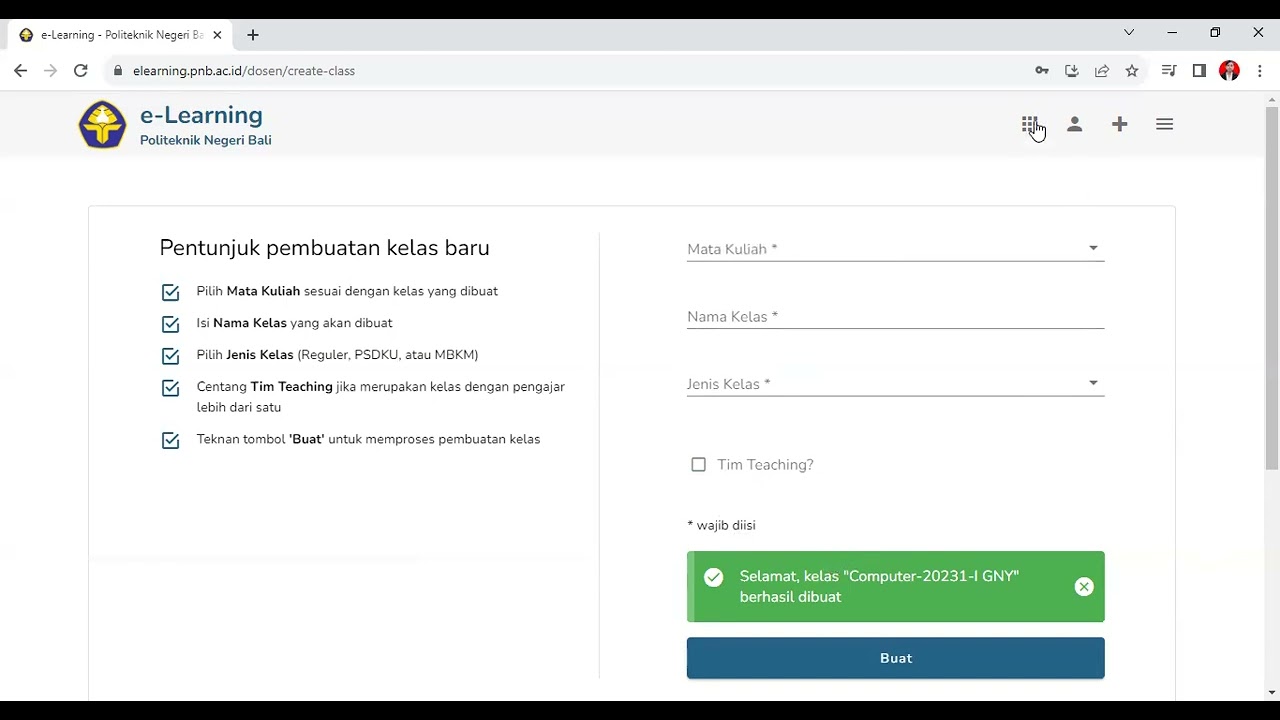Click the browser share page icon
The image size is (1280, 720).
click(x=1102, y=71)
